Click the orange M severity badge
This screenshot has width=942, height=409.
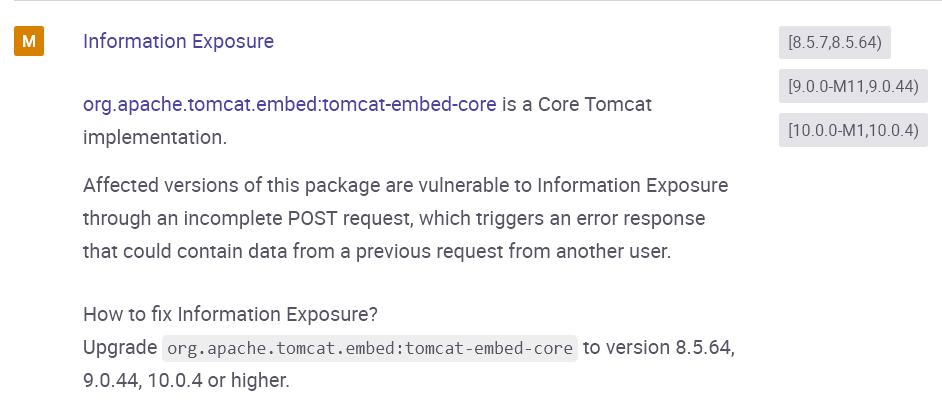29,42
